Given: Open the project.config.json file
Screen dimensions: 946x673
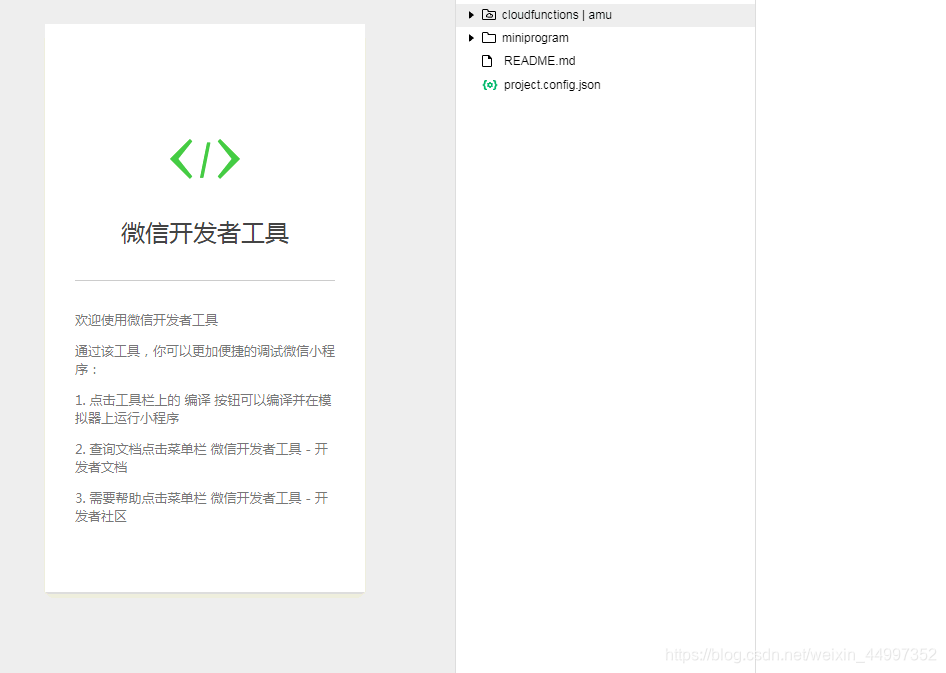Looking at the screenshot, I should point(552,85).
